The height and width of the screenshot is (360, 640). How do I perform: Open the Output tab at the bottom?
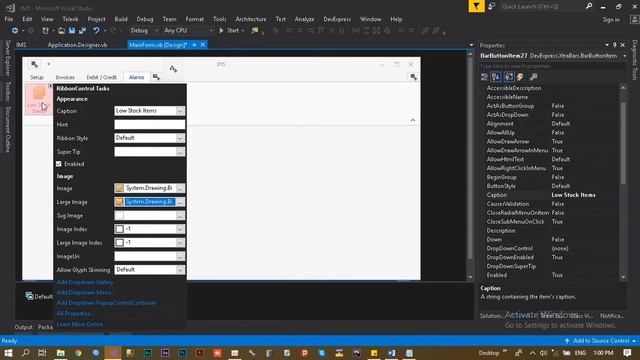click(23, 327)
